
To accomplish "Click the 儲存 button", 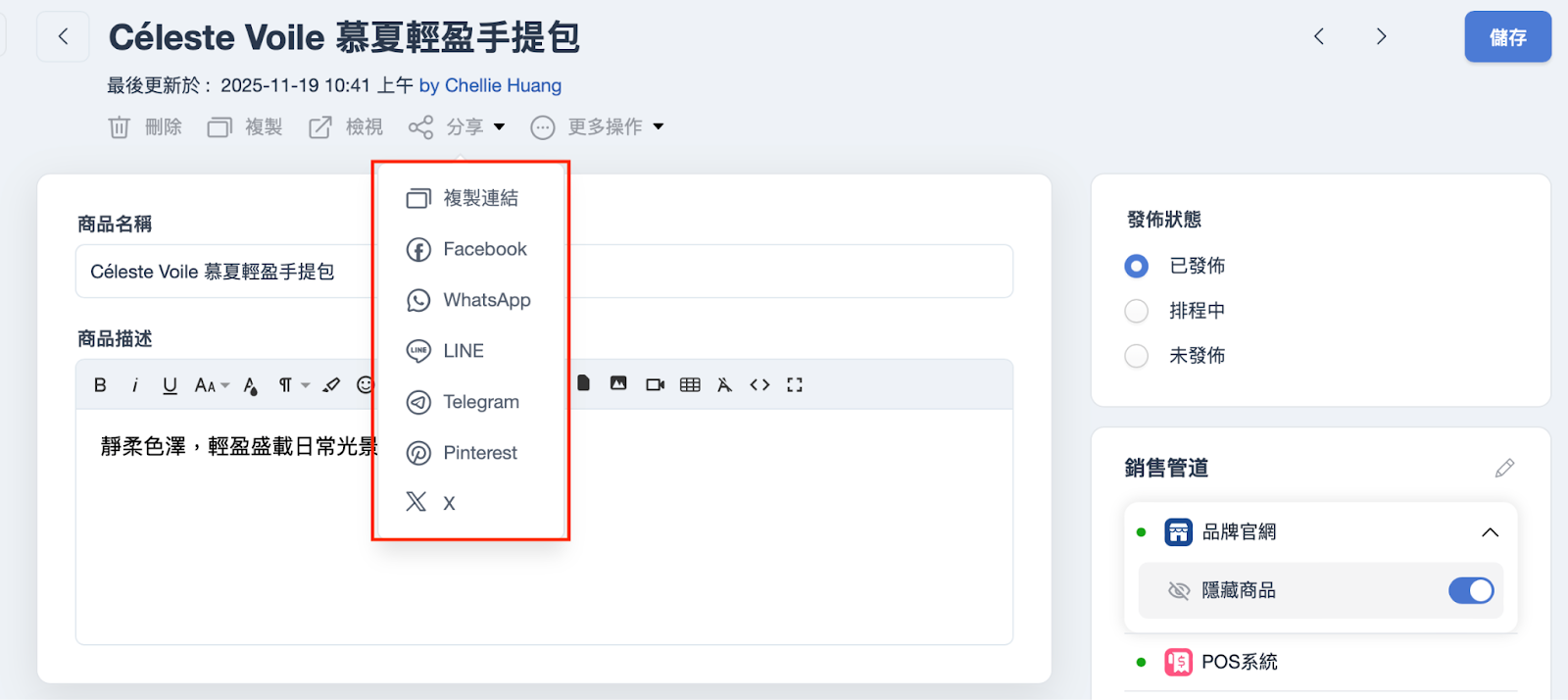I will click(x=1507, y=37).
